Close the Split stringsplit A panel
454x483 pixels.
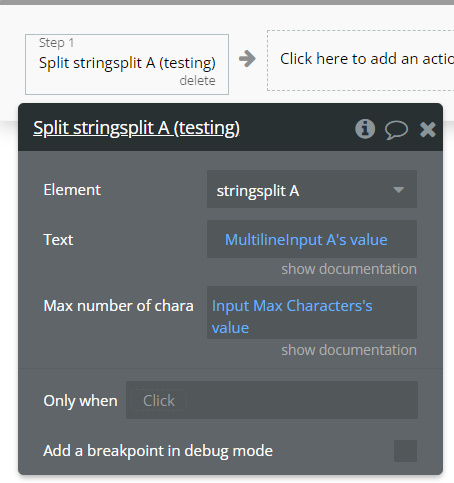(428, 129)
